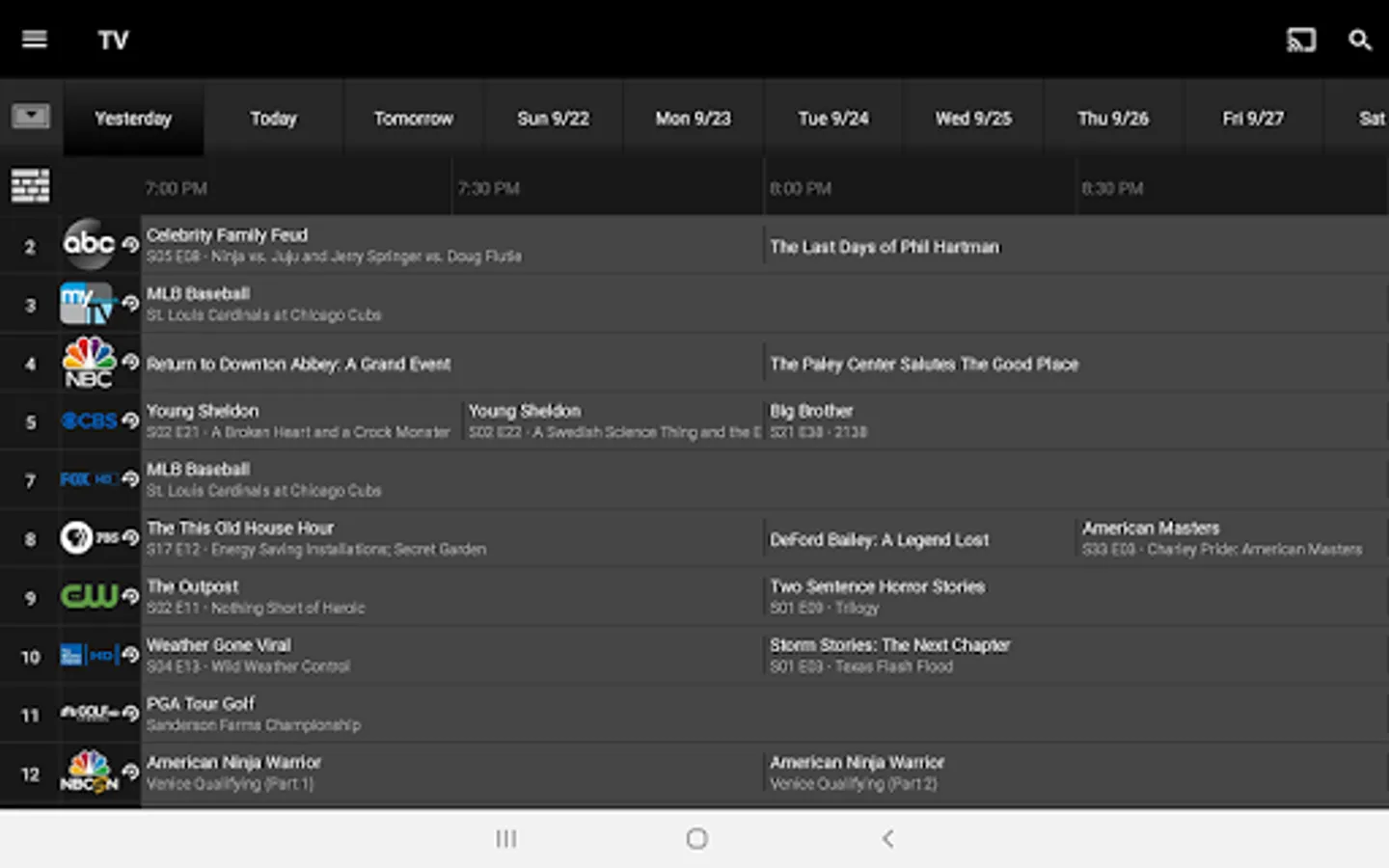The image size is (1389, 868).
Task: Click the 7:30 PM time header
Action: (488, 188)
